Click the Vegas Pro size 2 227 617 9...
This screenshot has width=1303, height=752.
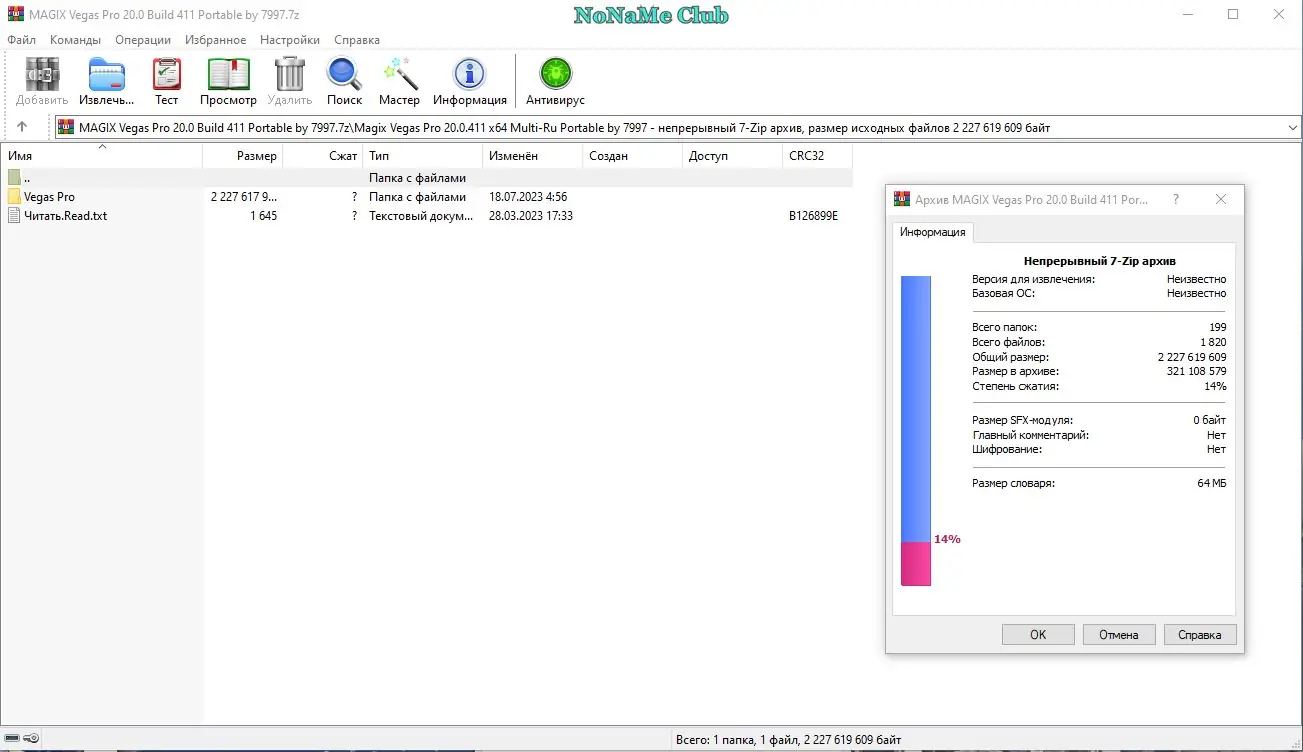click(244, 197)
